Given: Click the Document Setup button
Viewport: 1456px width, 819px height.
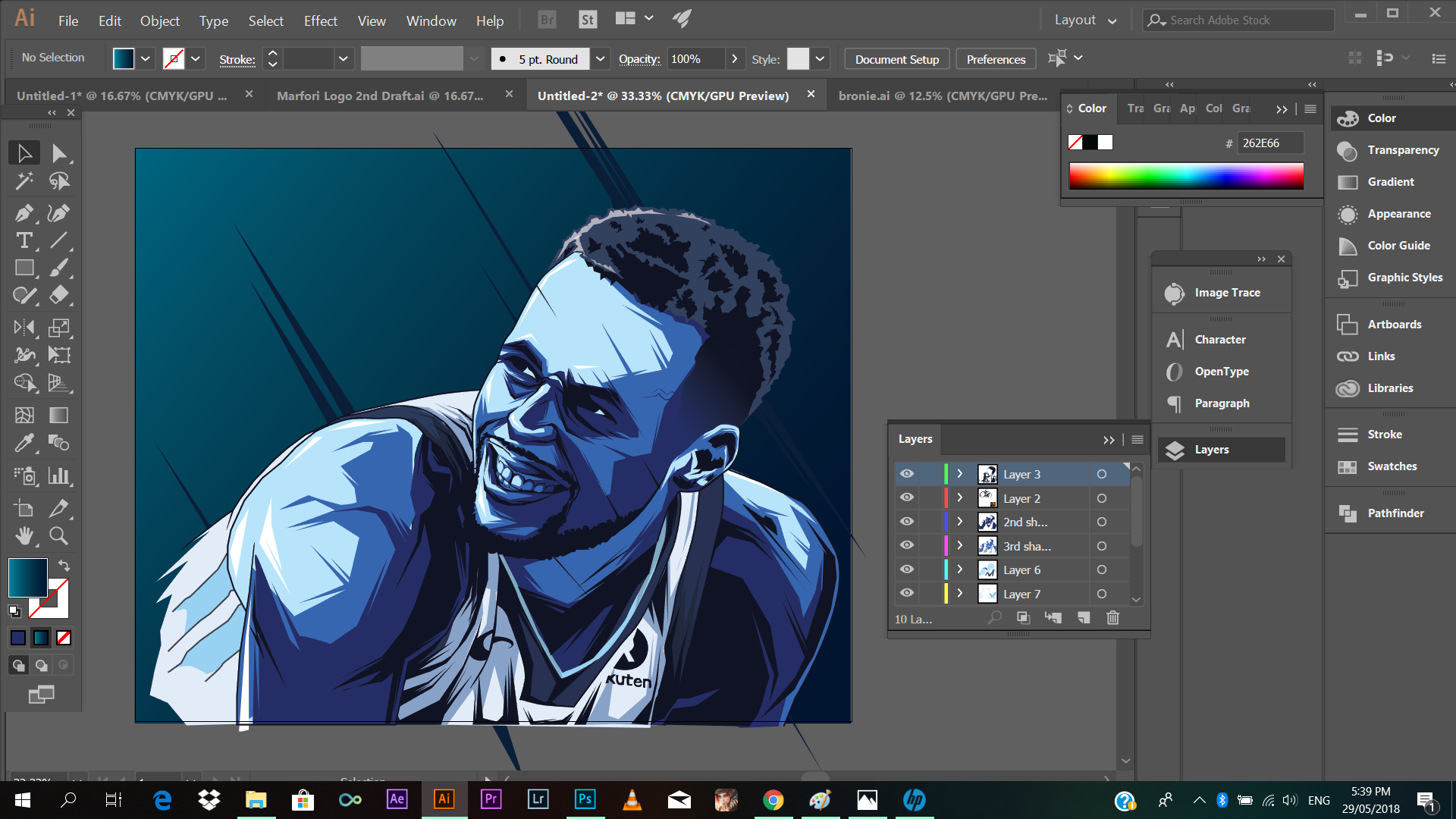Looking at the screenshot, I should point(896,59).
